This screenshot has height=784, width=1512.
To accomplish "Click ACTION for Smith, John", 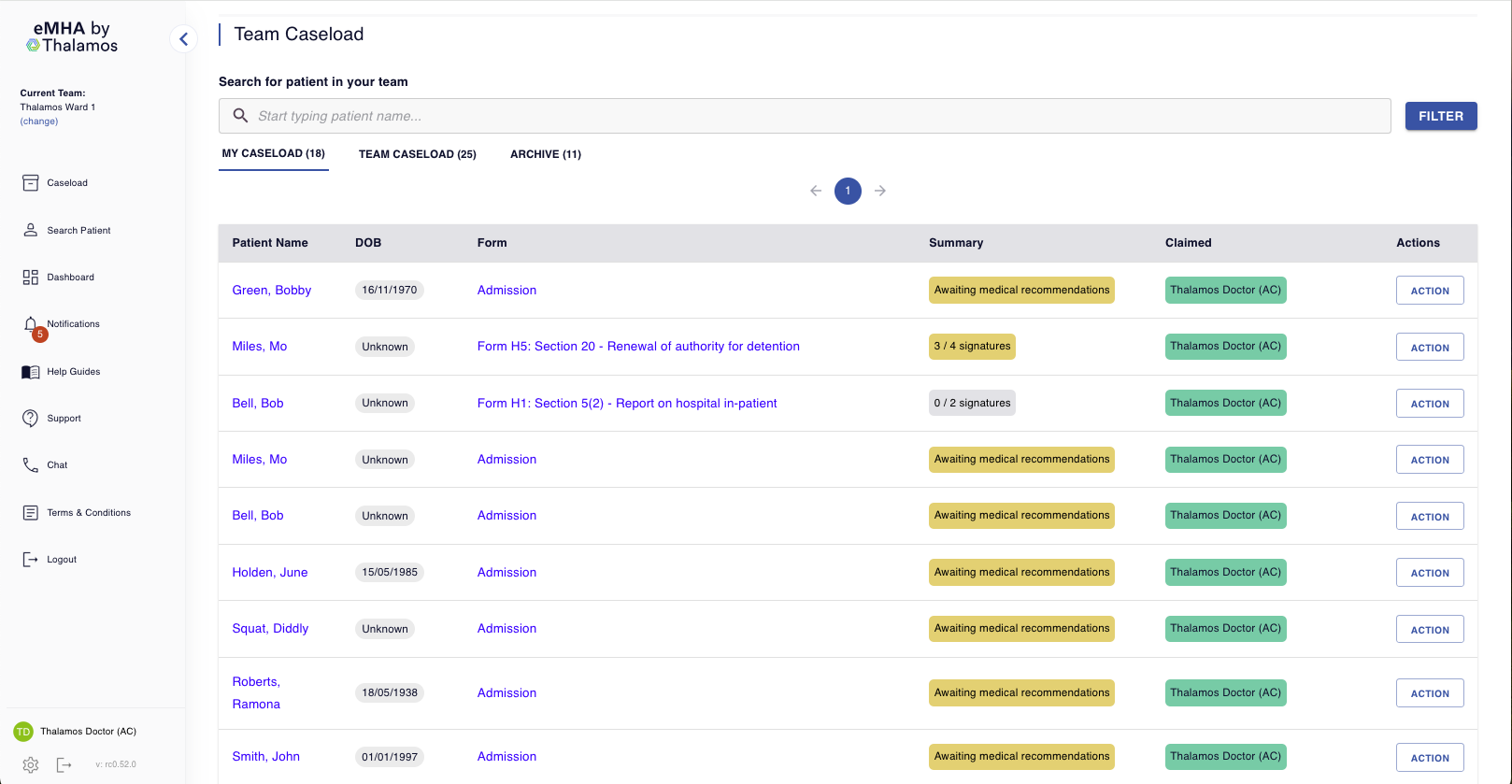I will [1430, 758].
